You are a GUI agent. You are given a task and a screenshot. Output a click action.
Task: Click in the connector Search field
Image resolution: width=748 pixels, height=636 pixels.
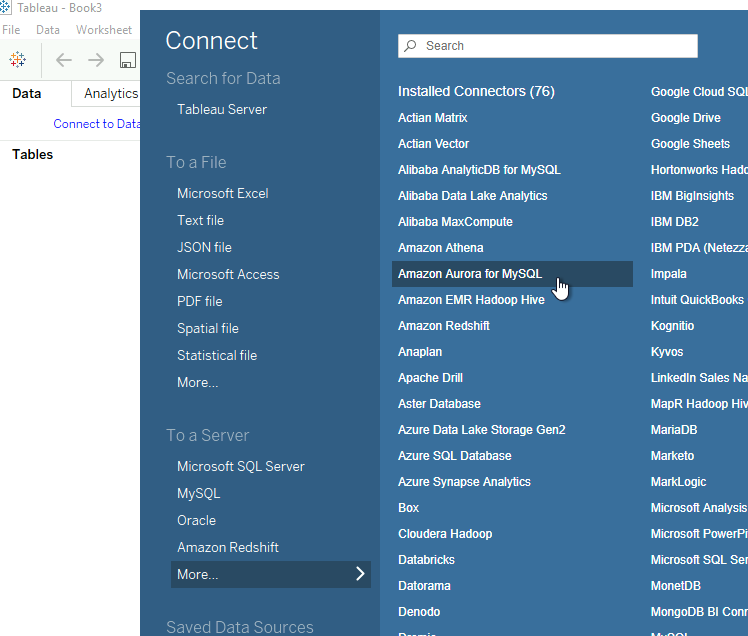[548, 46]
